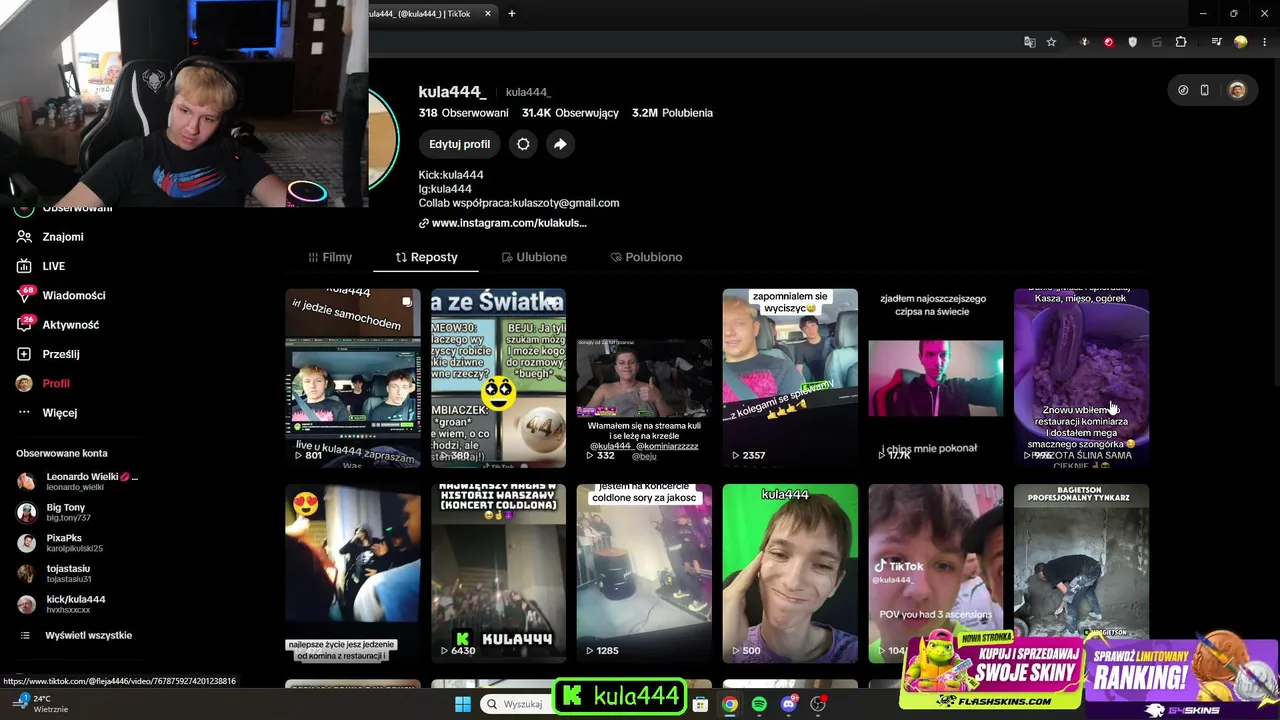Open the profile avatar menu at top right
The image size is (1280, 720).
[x=1237, y=90]
